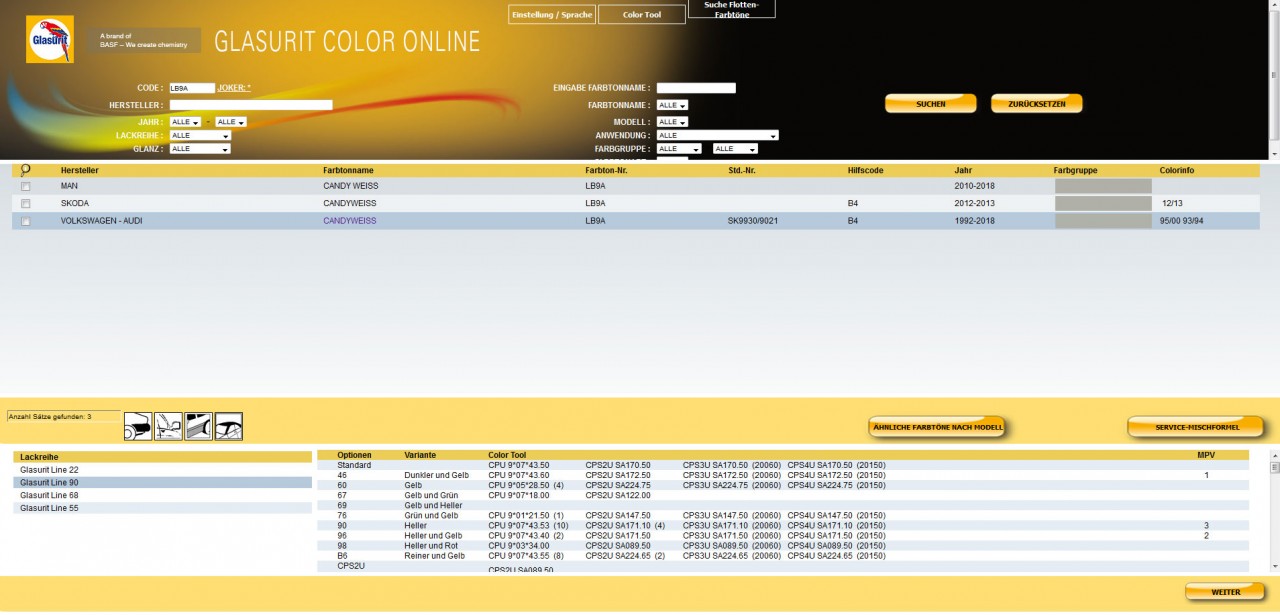Open Einstellung / Sprache tab
This screenshot has width=1280, height=615.
(x=552, y=15)
